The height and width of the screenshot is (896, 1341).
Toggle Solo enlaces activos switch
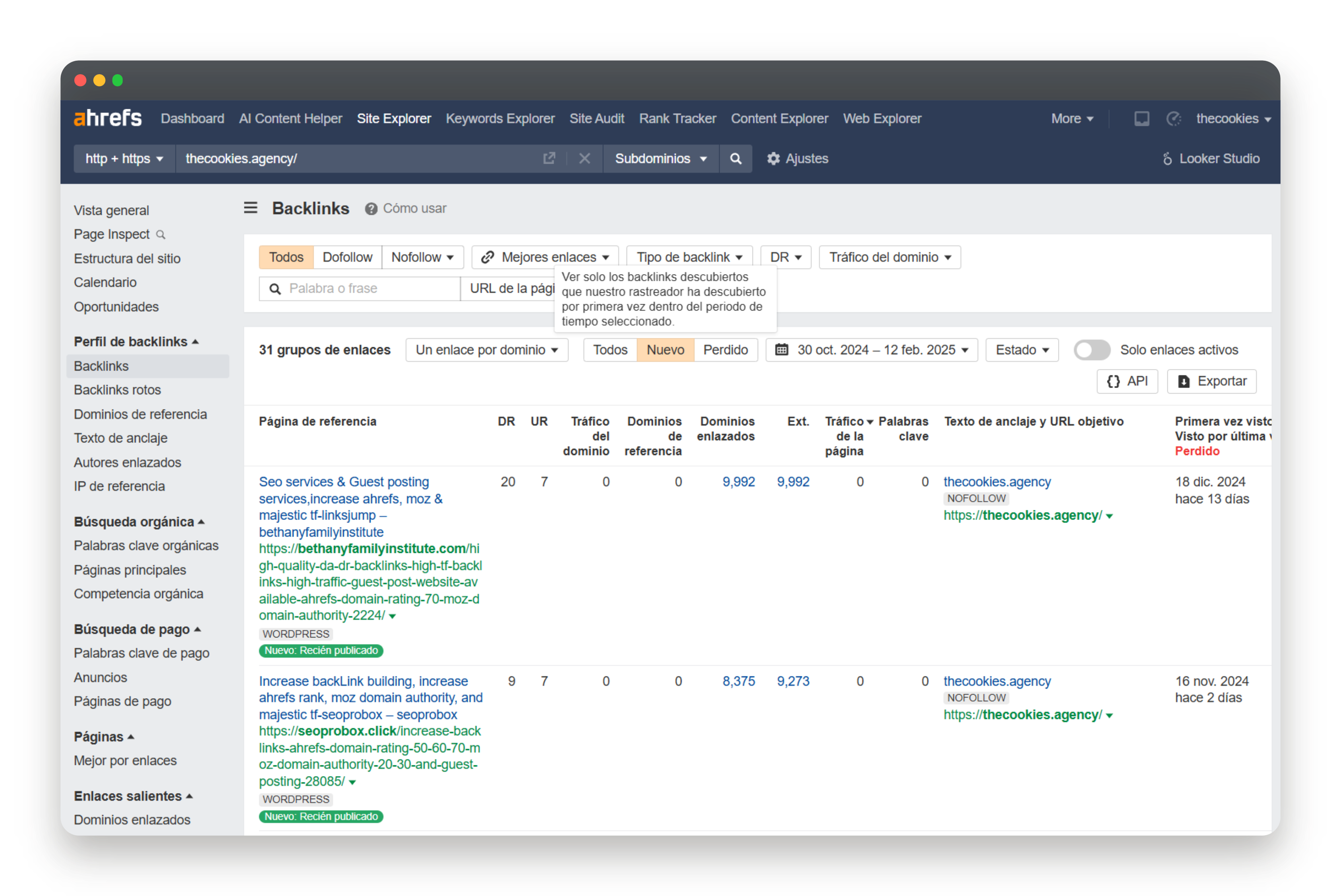1091,350
